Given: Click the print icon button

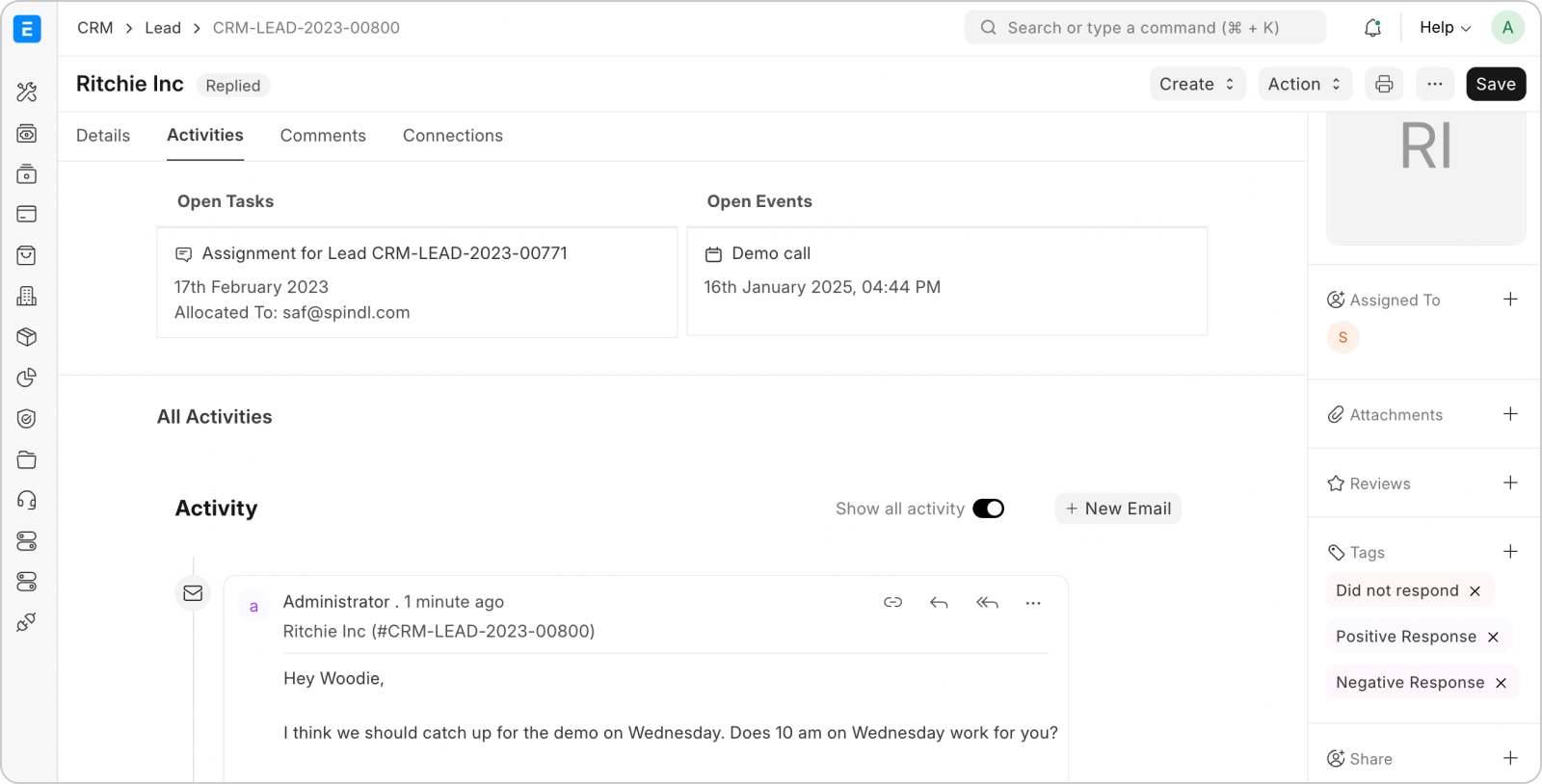Looking at the screenshot, I should tap(1384, 85).
